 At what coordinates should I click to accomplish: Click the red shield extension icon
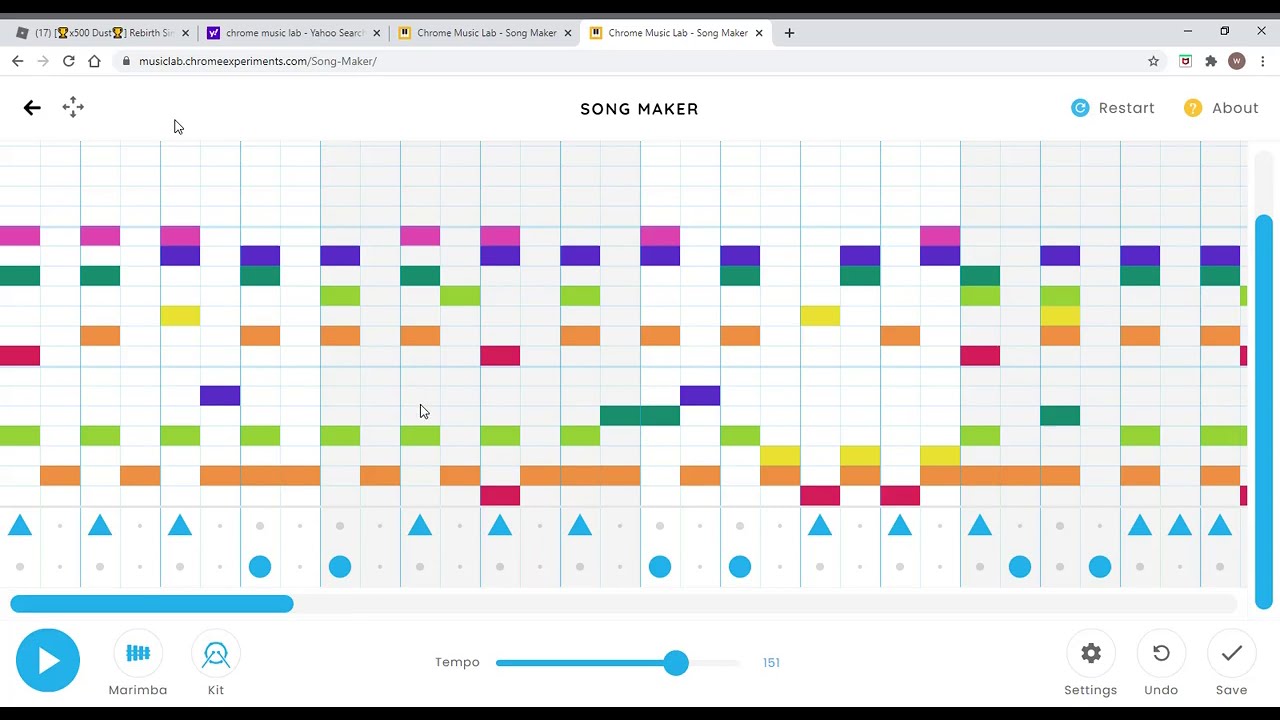tap(1185, 61)
